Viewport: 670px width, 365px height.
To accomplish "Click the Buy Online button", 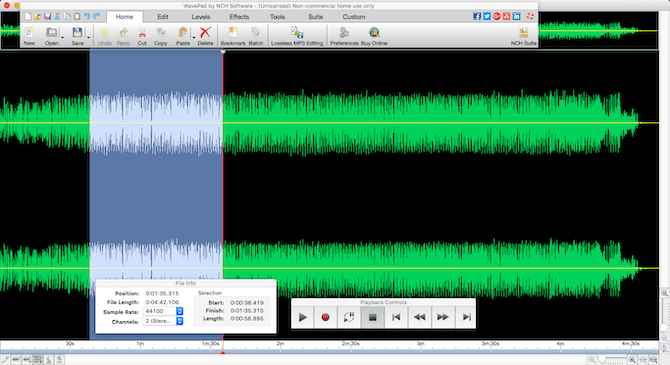I will click(374, 36).
